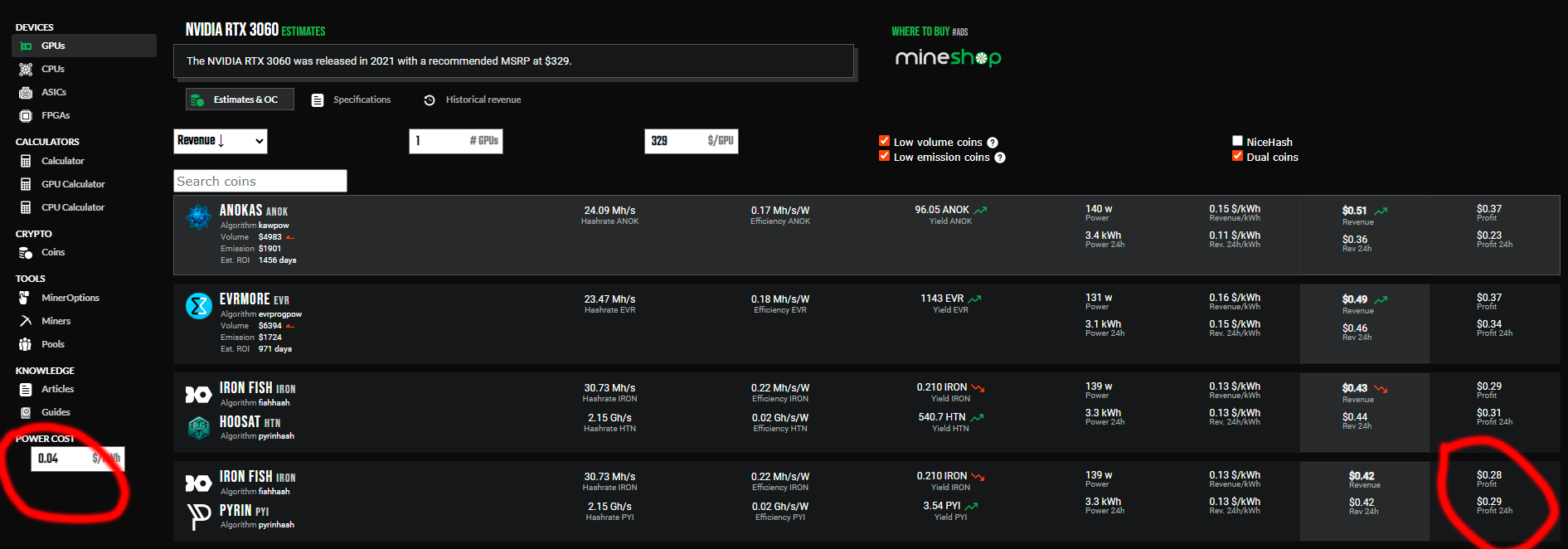Screen dimensions: 1568x549
Task: Click the FPGAs chip icon
Action: click(26, 116)
